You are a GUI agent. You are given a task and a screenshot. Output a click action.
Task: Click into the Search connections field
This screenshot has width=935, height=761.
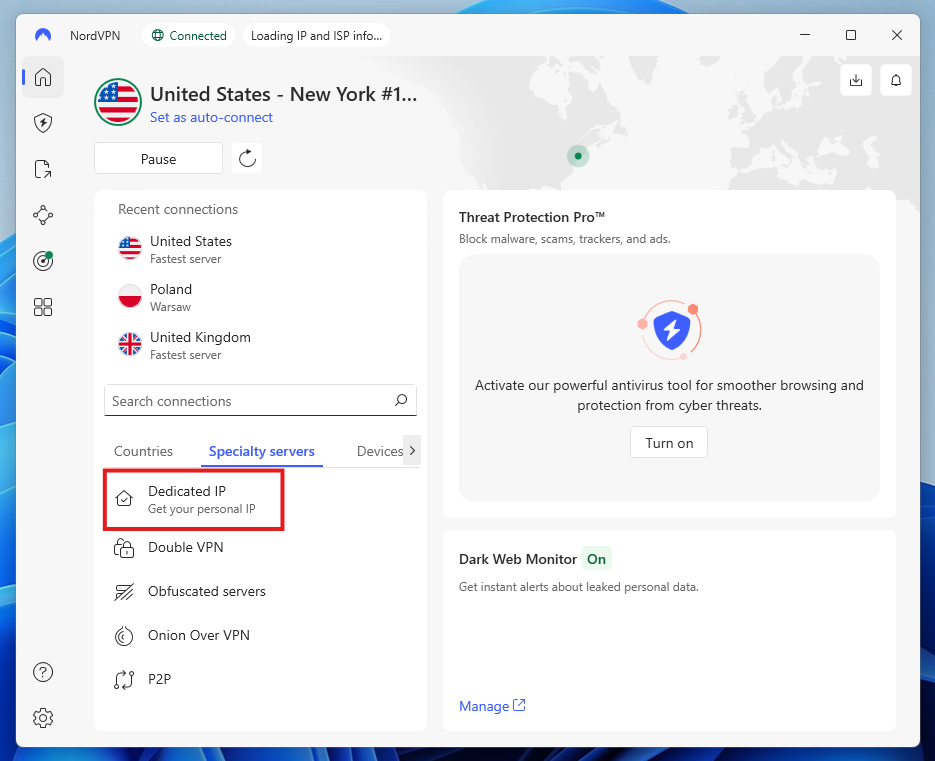(260, 401)
